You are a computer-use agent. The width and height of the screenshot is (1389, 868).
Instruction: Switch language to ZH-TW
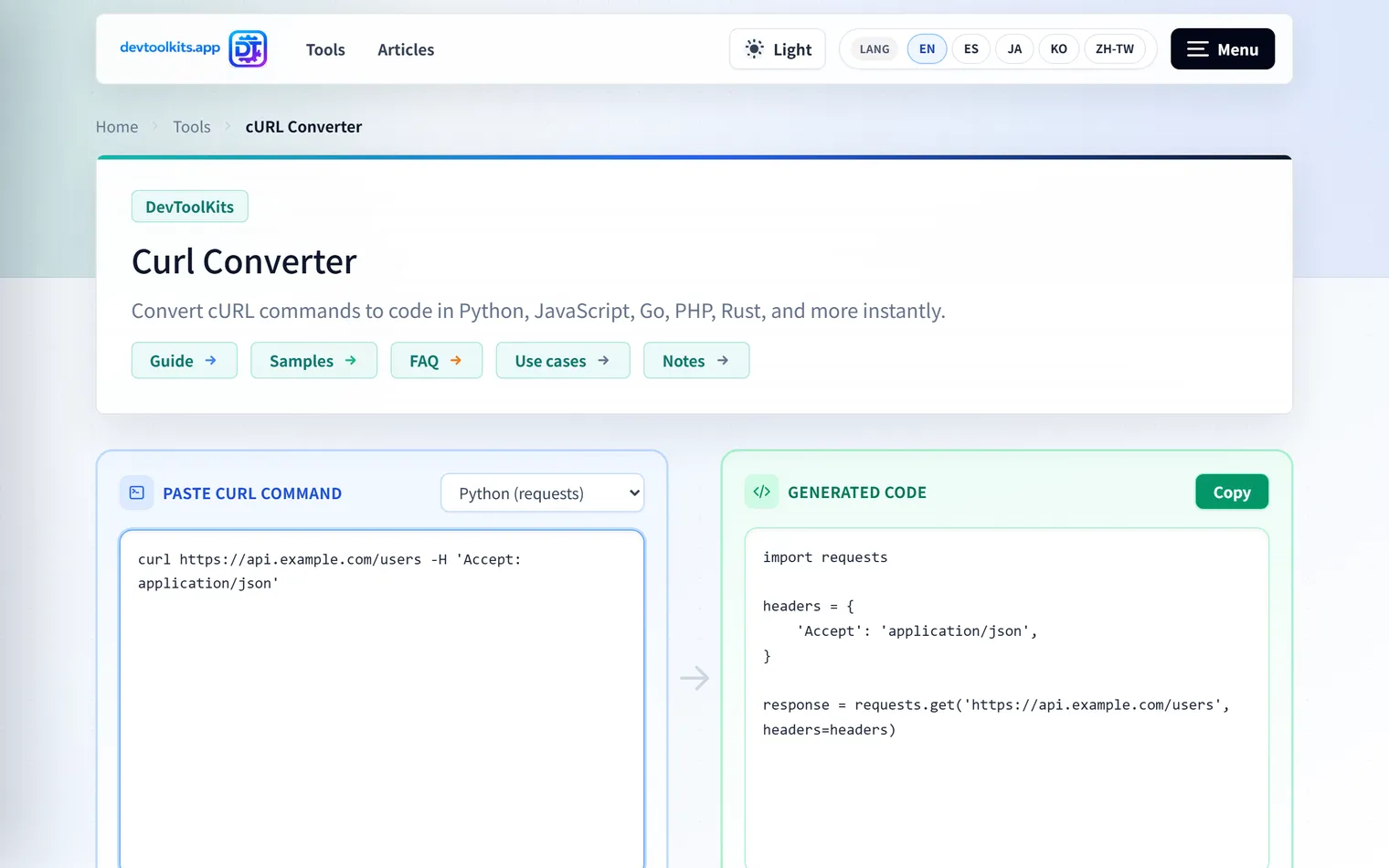(1115, 49)
